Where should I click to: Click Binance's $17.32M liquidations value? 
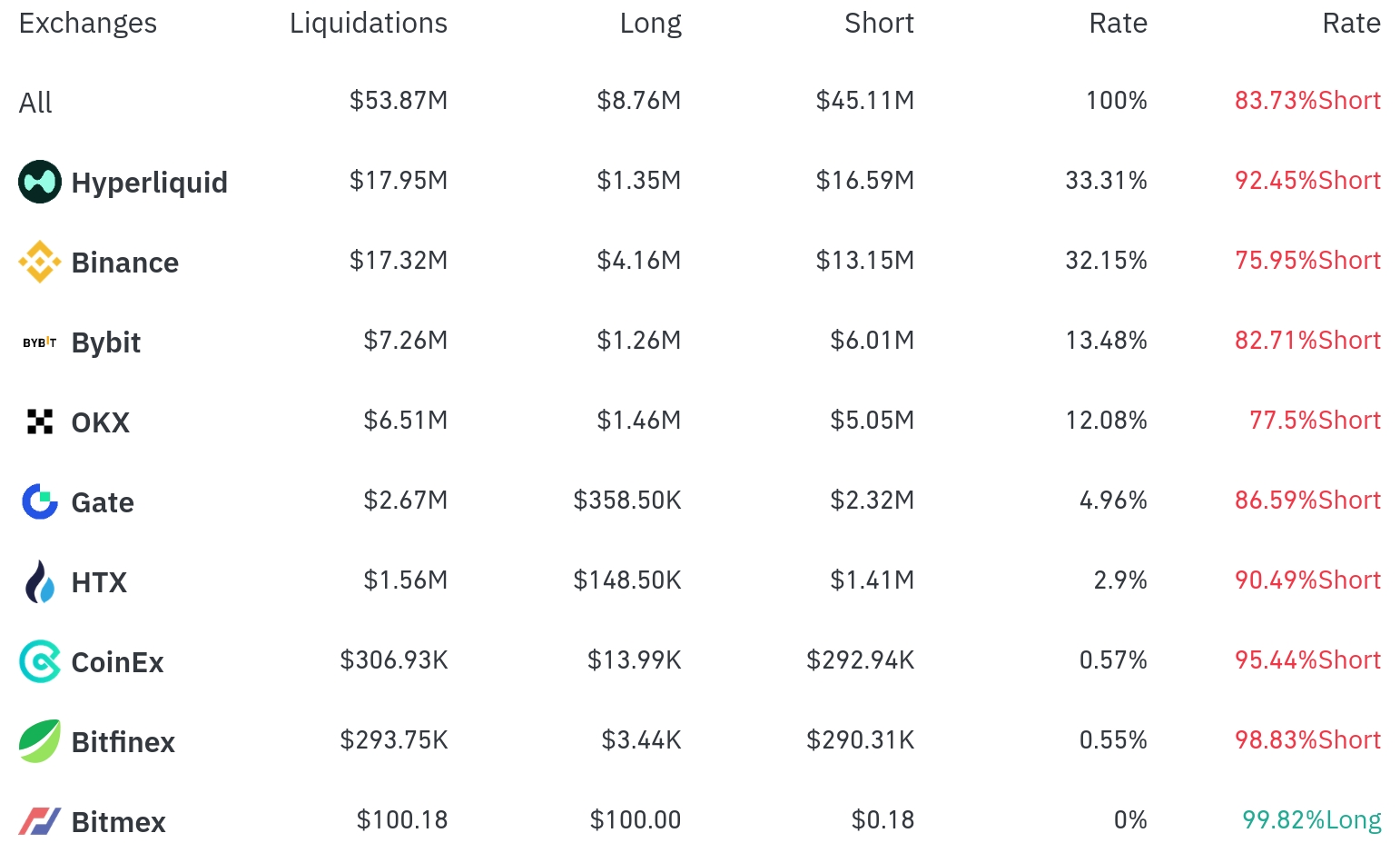point(399,261)
